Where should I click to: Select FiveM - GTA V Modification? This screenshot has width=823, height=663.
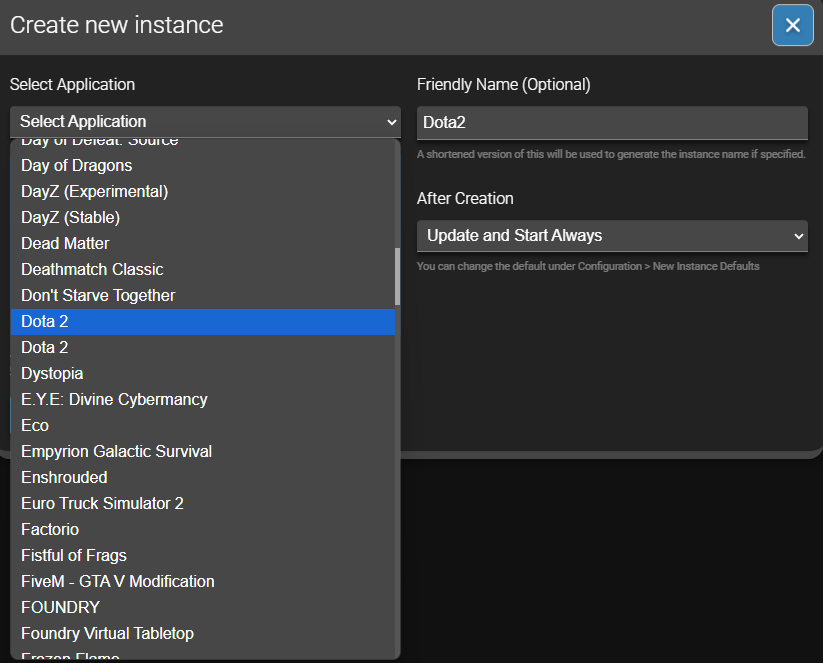pyautogui.click(x=203, y=582)
